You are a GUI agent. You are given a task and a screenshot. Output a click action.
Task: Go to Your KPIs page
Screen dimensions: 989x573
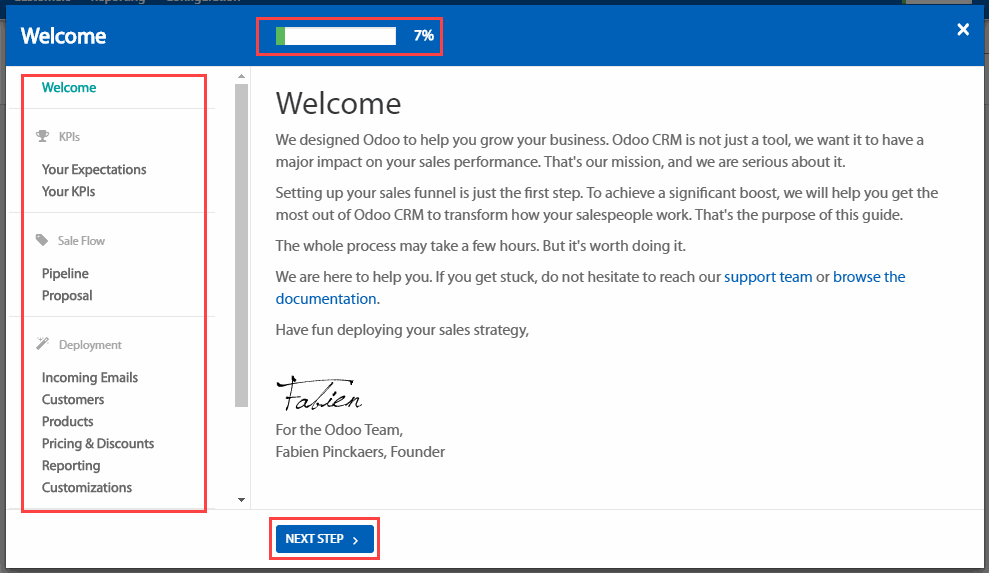[x=69, y=192]
